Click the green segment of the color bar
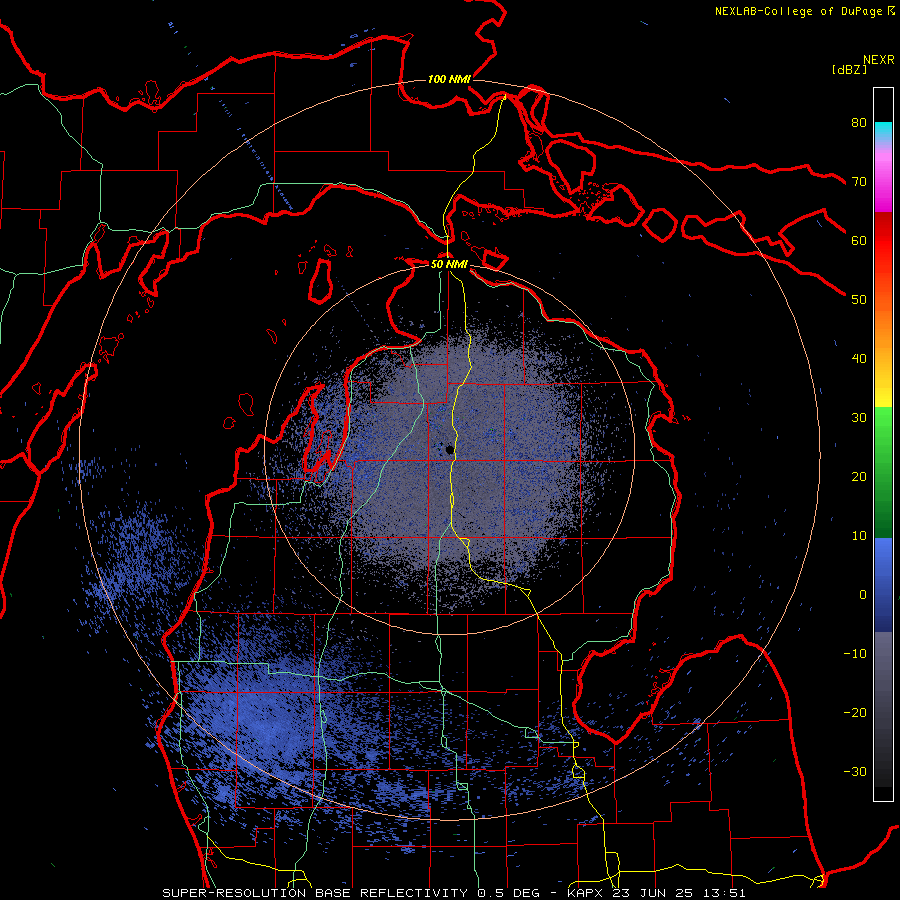Screen dimensions: 900x900 click(x=883, y=472)
